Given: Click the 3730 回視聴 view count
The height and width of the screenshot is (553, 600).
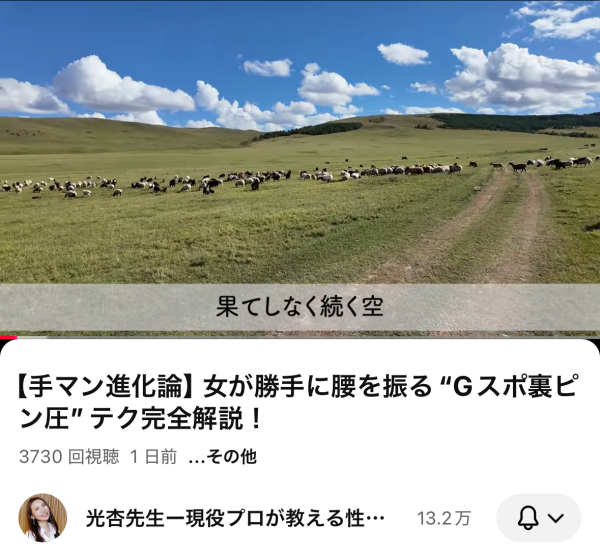Looking at the screenshot, I should point(69,457).
